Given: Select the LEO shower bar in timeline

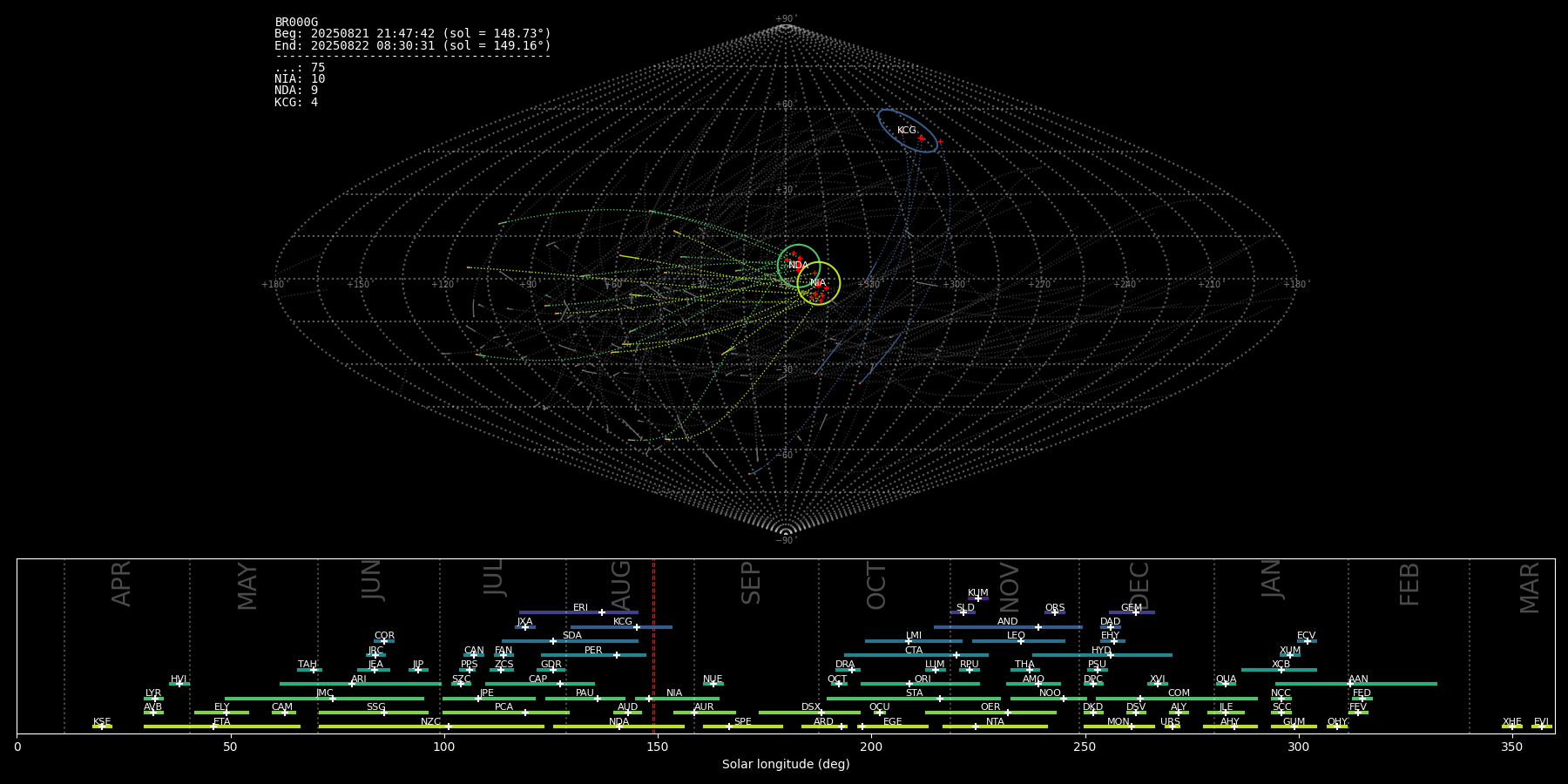Looking at the screenshot, I should (x=1018, y=641).
